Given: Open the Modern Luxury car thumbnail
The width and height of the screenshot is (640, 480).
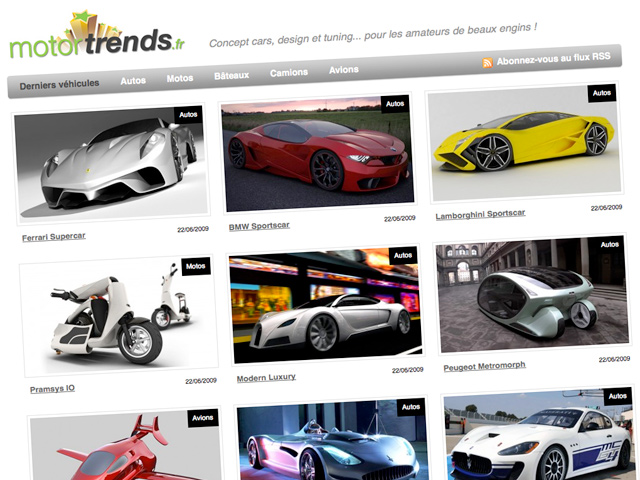Looking at the screenshot, I should click(x=326, y=305).
